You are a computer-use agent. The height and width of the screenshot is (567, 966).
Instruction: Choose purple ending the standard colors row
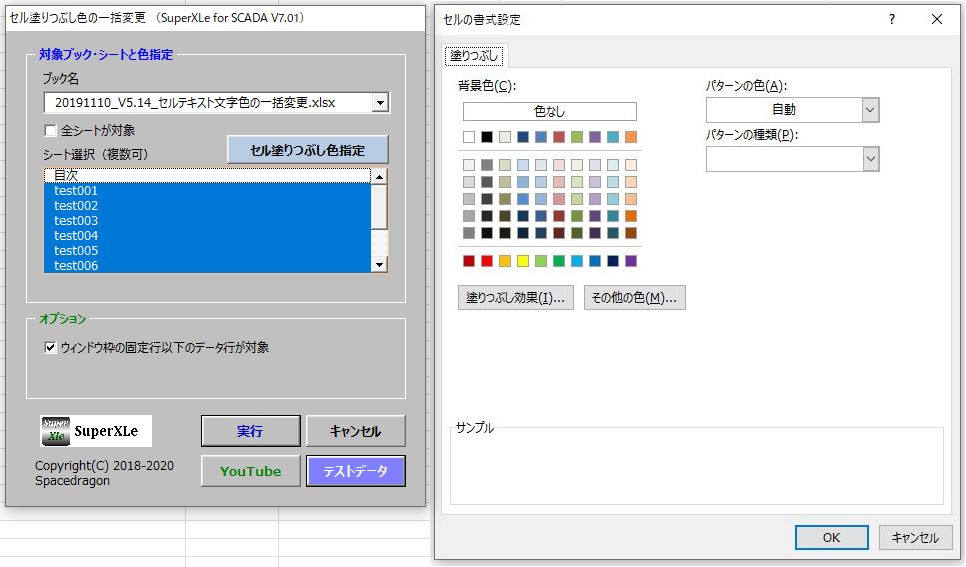pyautogui.click(x=631, y=261)
